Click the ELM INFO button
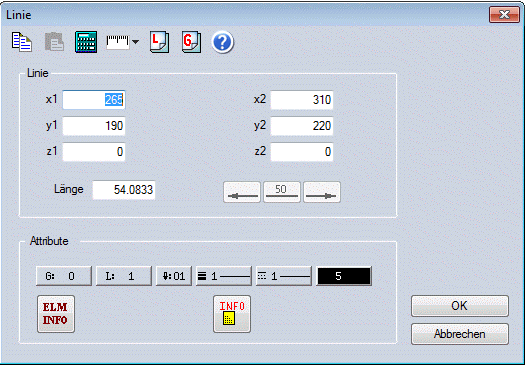Screen dimensions: 525x365 56,314
